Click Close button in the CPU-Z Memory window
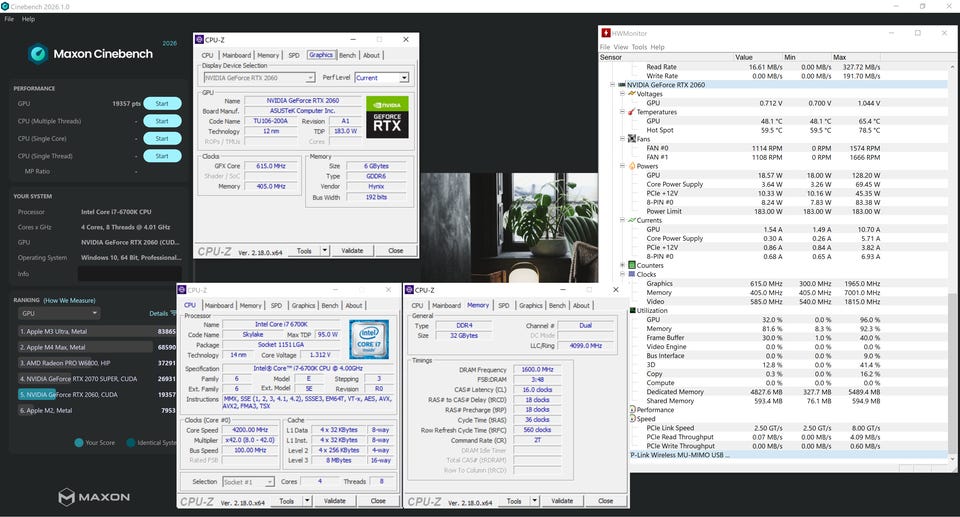Viewport: 960px width, 517px height. point(606,501)
